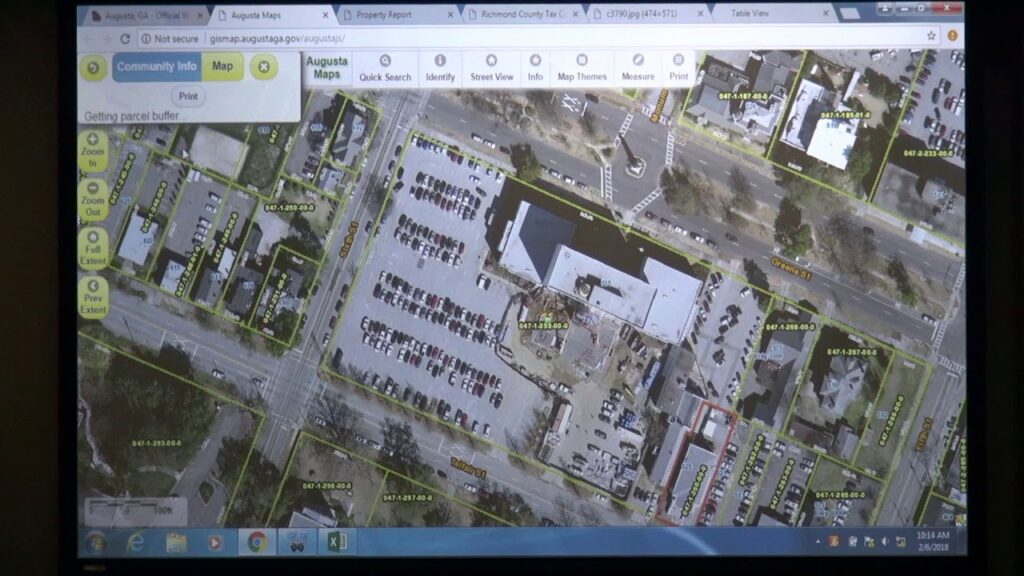Click the binoculars app in taskbar
This screenshot has width=1024, height=576.
tap(297, 542)
